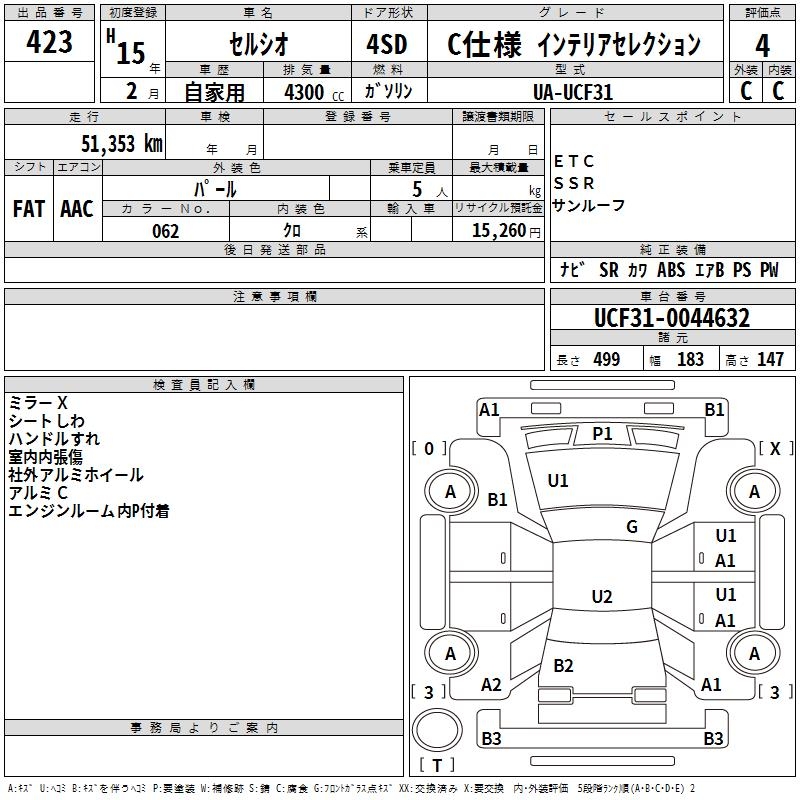The image size is (800, 800).
Task: Click the lot number 423 cell
Action: [x=50, y=43]
